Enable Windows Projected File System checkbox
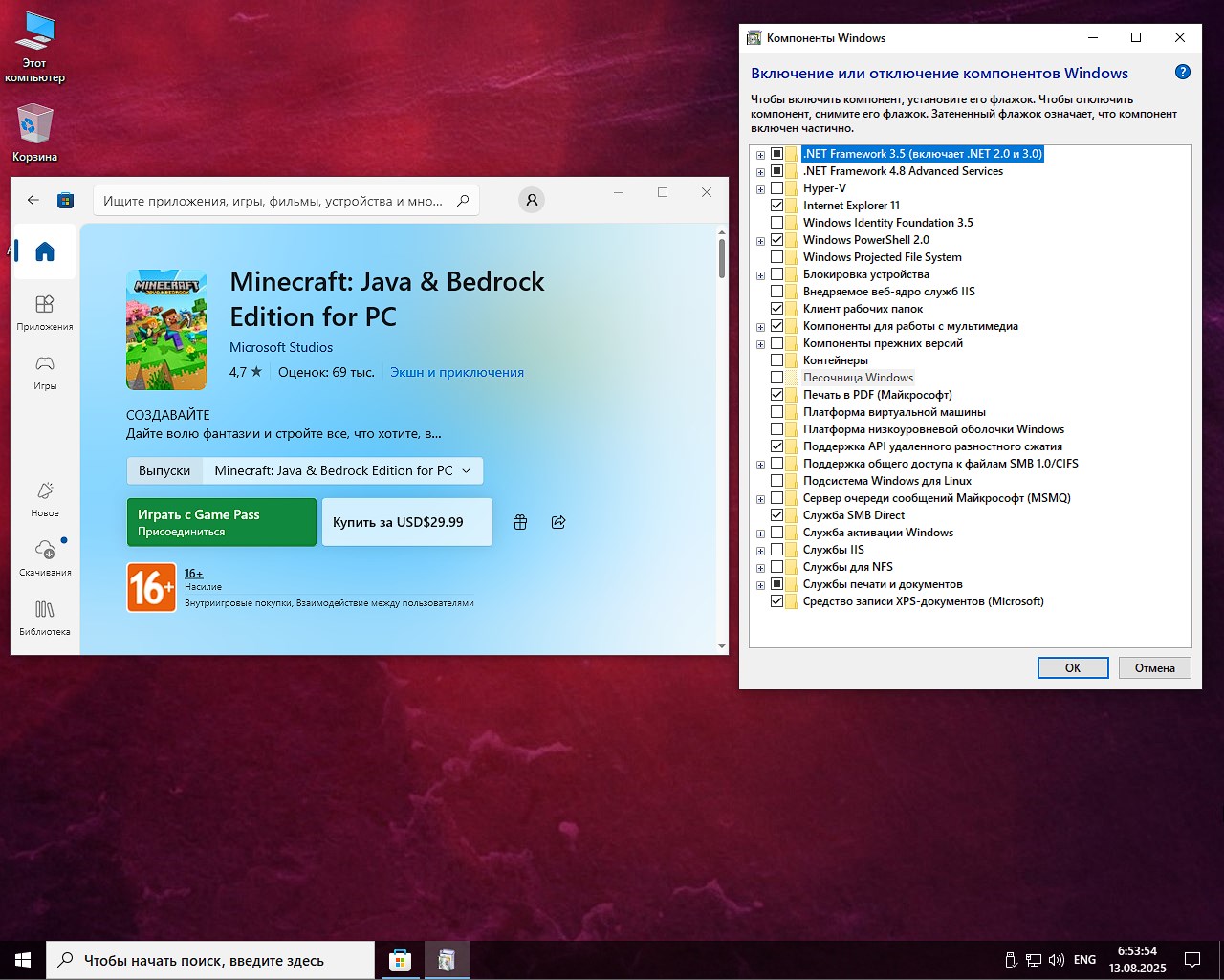 [x=777, y=257]
